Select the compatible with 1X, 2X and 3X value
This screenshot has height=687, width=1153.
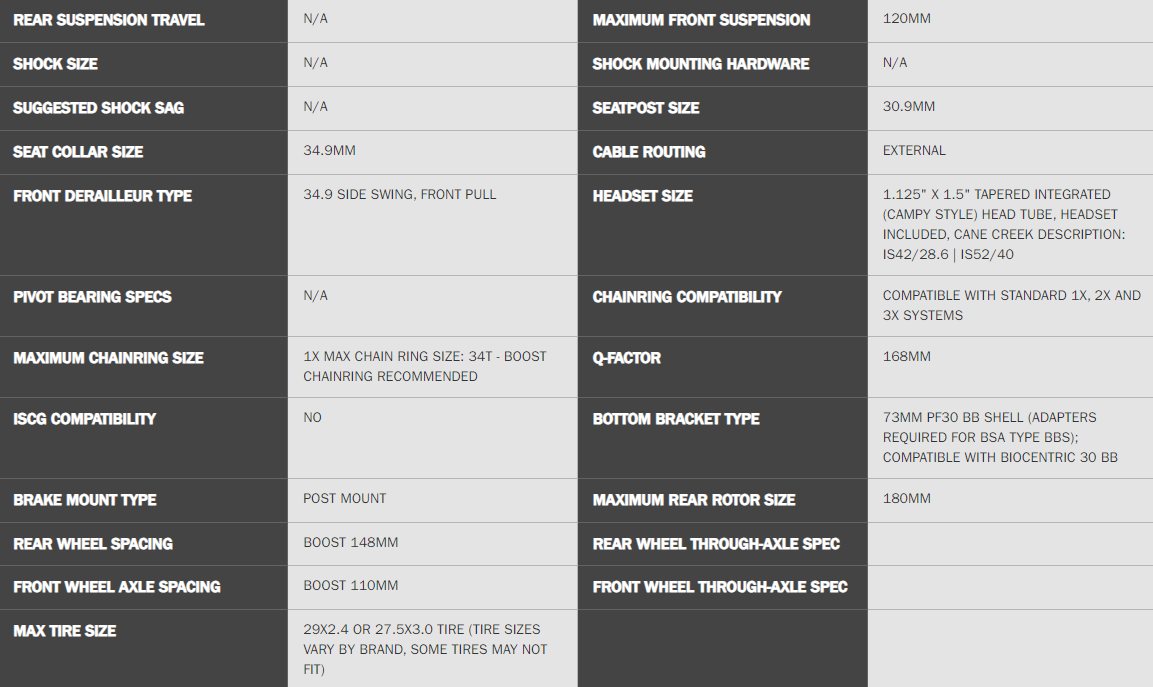pos(1012,305)
